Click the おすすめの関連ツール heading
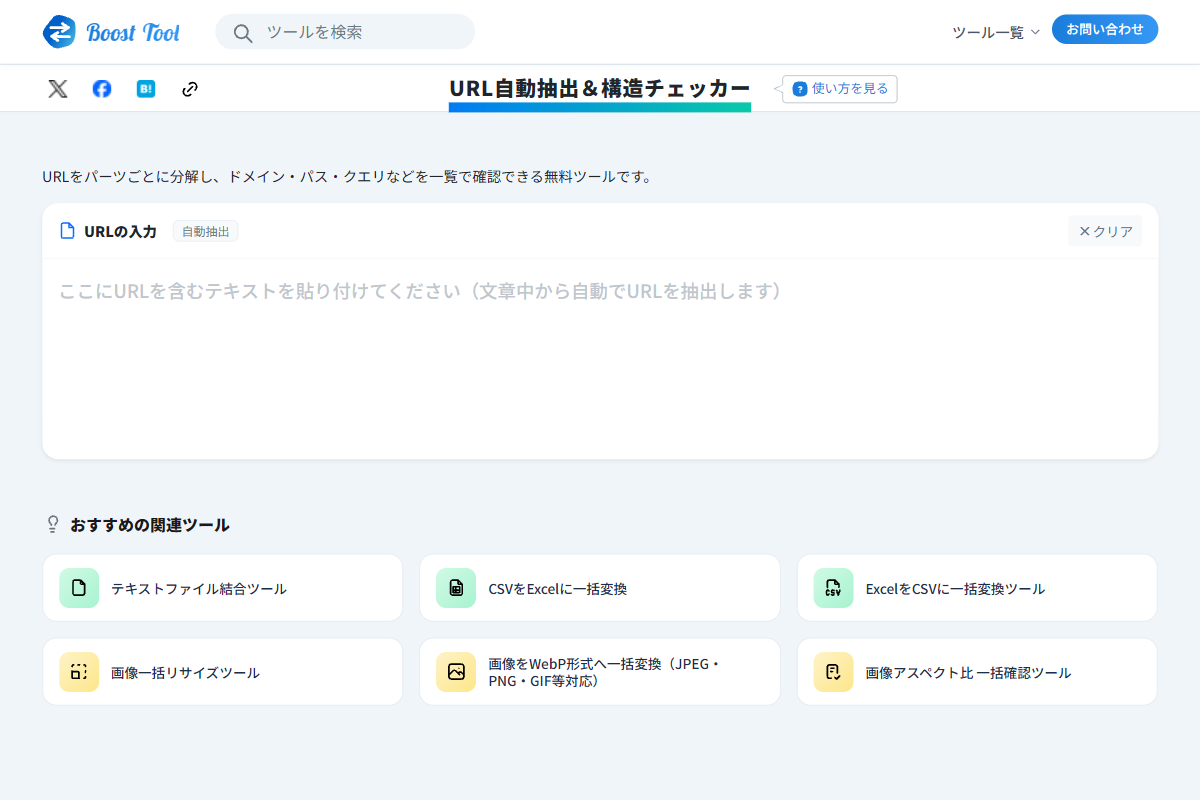This screenshot has width=1200, height=800. [150, 524]
